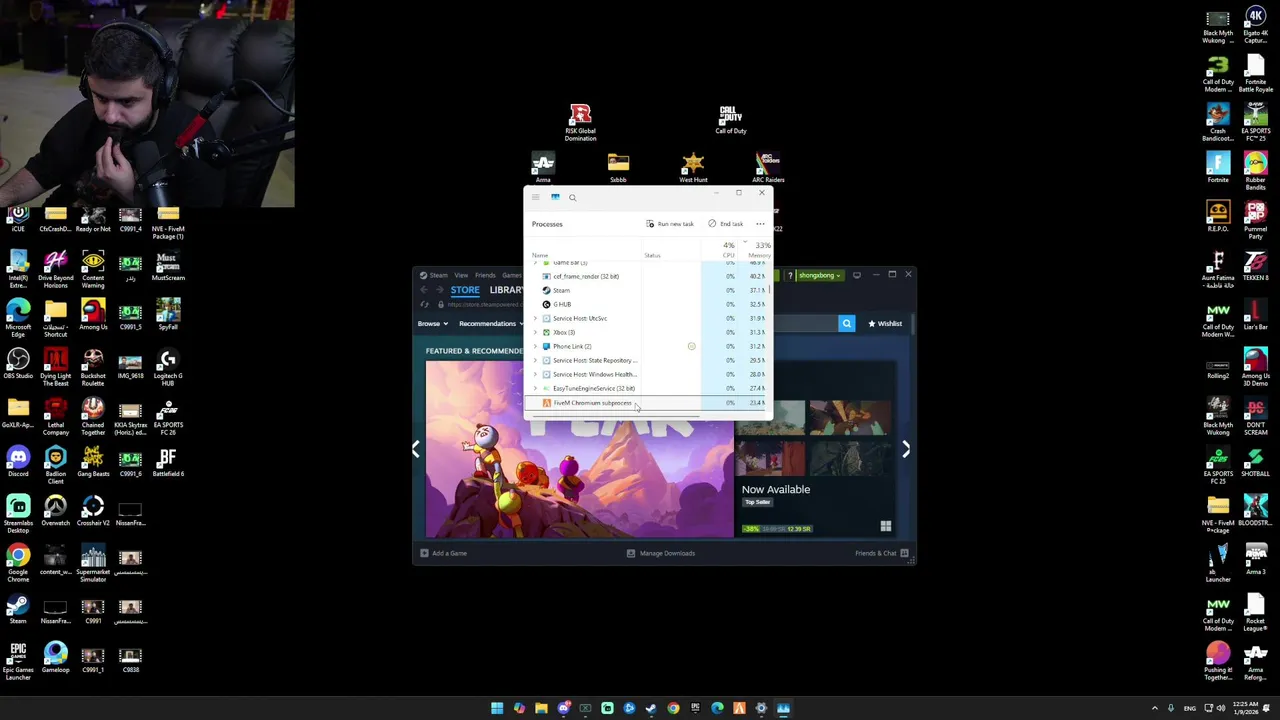Click the Steam store search magnifier button
1280x720 pixels.
click(847, 323)
